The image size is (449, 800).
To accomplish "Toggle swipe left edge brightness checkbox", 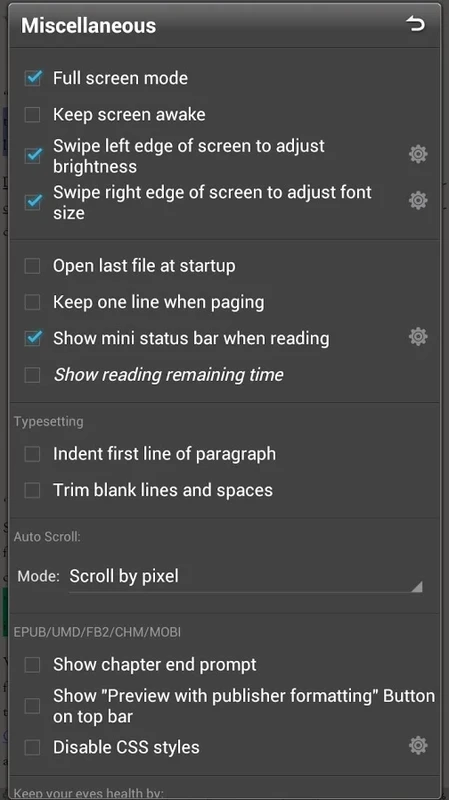I will (33, 155).
